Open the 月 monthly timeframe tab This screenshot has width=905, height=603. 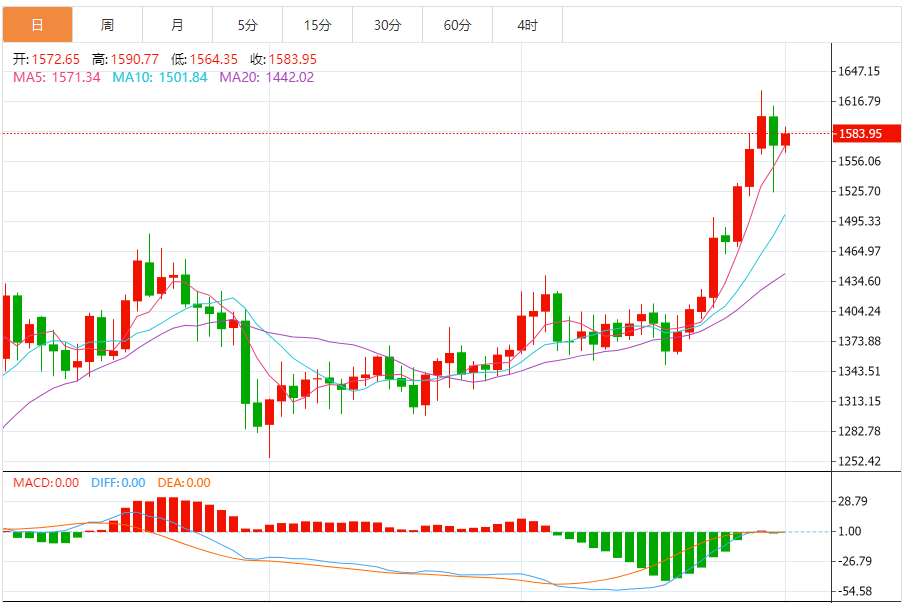(177, 25)
